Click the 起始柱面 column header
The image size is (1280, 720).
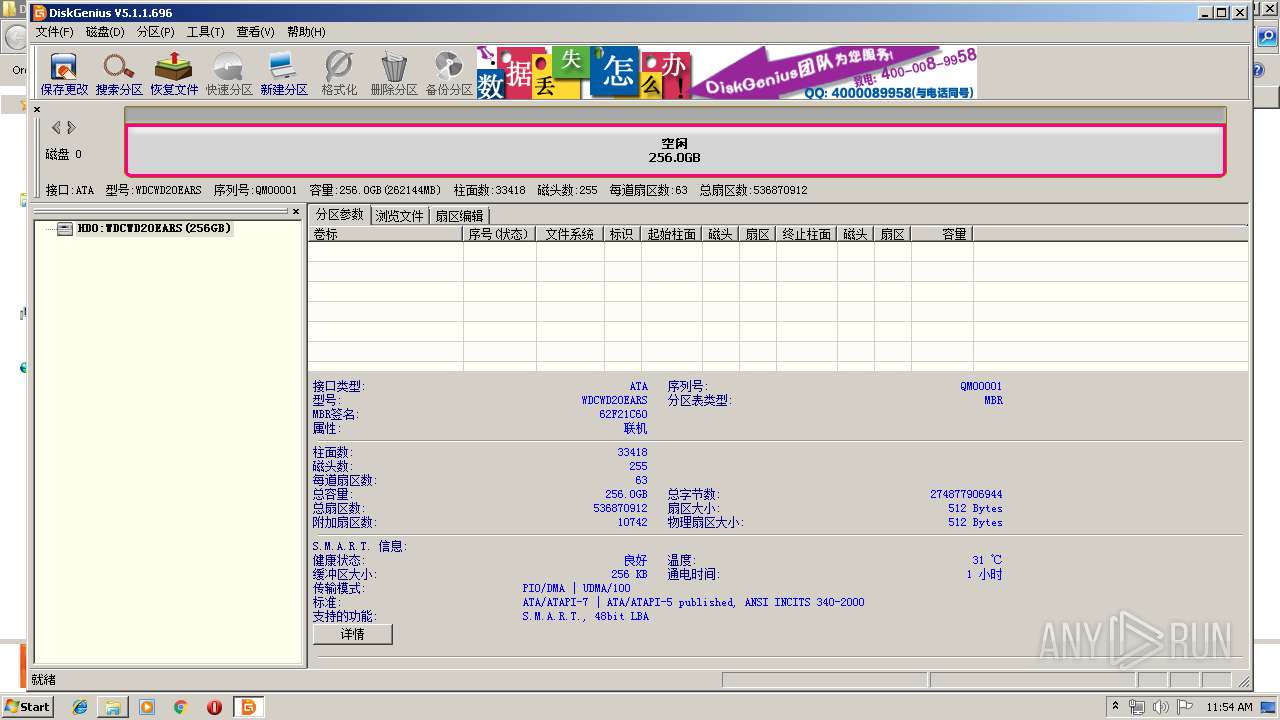click(671, 234)
